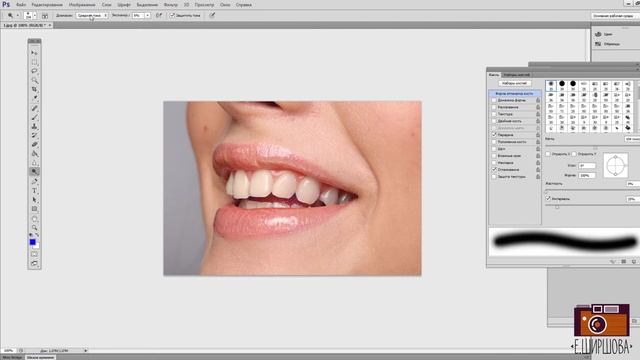Enable Текстура checkbox
The image size is (640, 360).
pyautogui.click(x=494, y=114)
